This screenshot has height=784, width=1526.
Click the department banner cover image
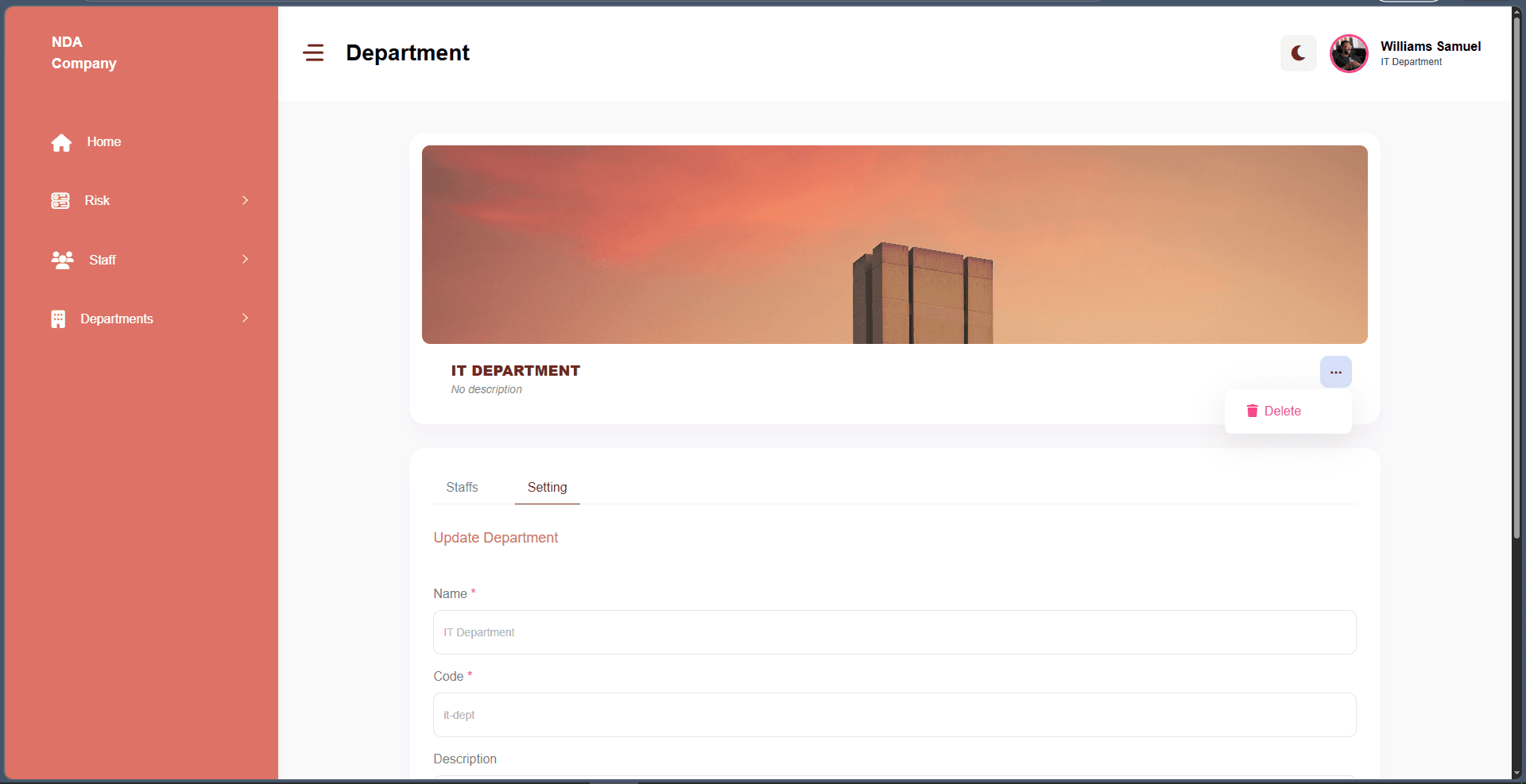pyautogui.click(x=895, y=245)
